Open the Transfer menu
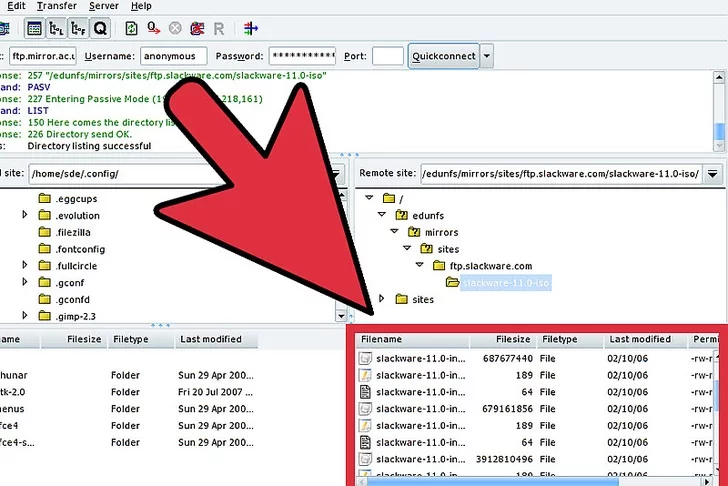 point(56,6)
